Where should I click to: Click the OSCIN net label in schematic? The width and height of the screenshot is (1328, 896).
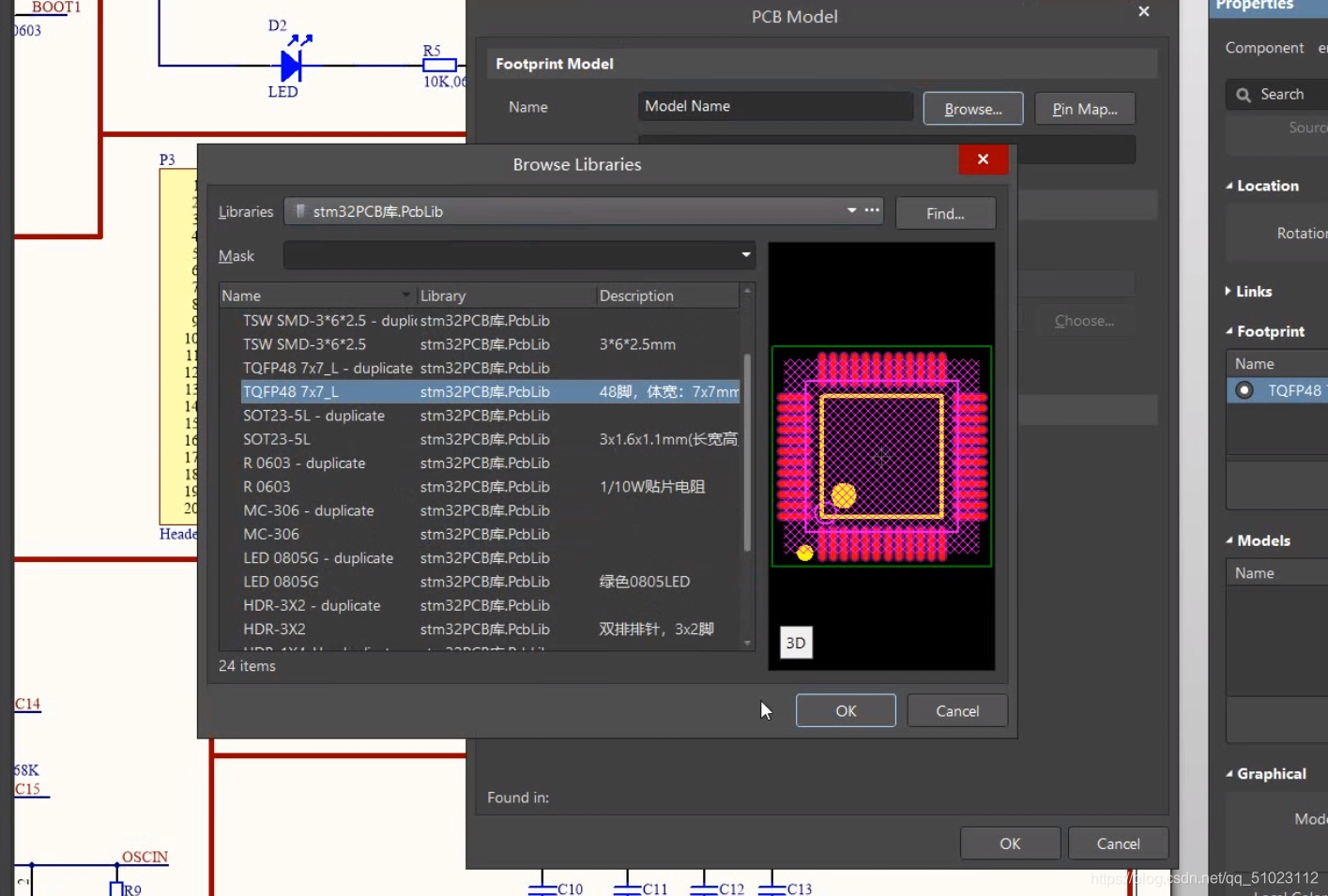(x=145, y=857)
